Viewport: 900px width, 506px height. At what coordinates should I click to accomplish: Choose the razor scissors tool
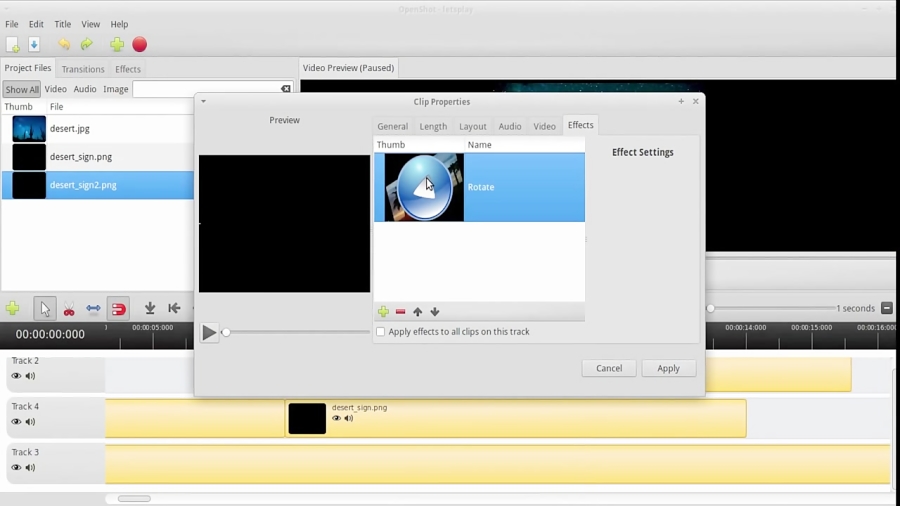69,309
